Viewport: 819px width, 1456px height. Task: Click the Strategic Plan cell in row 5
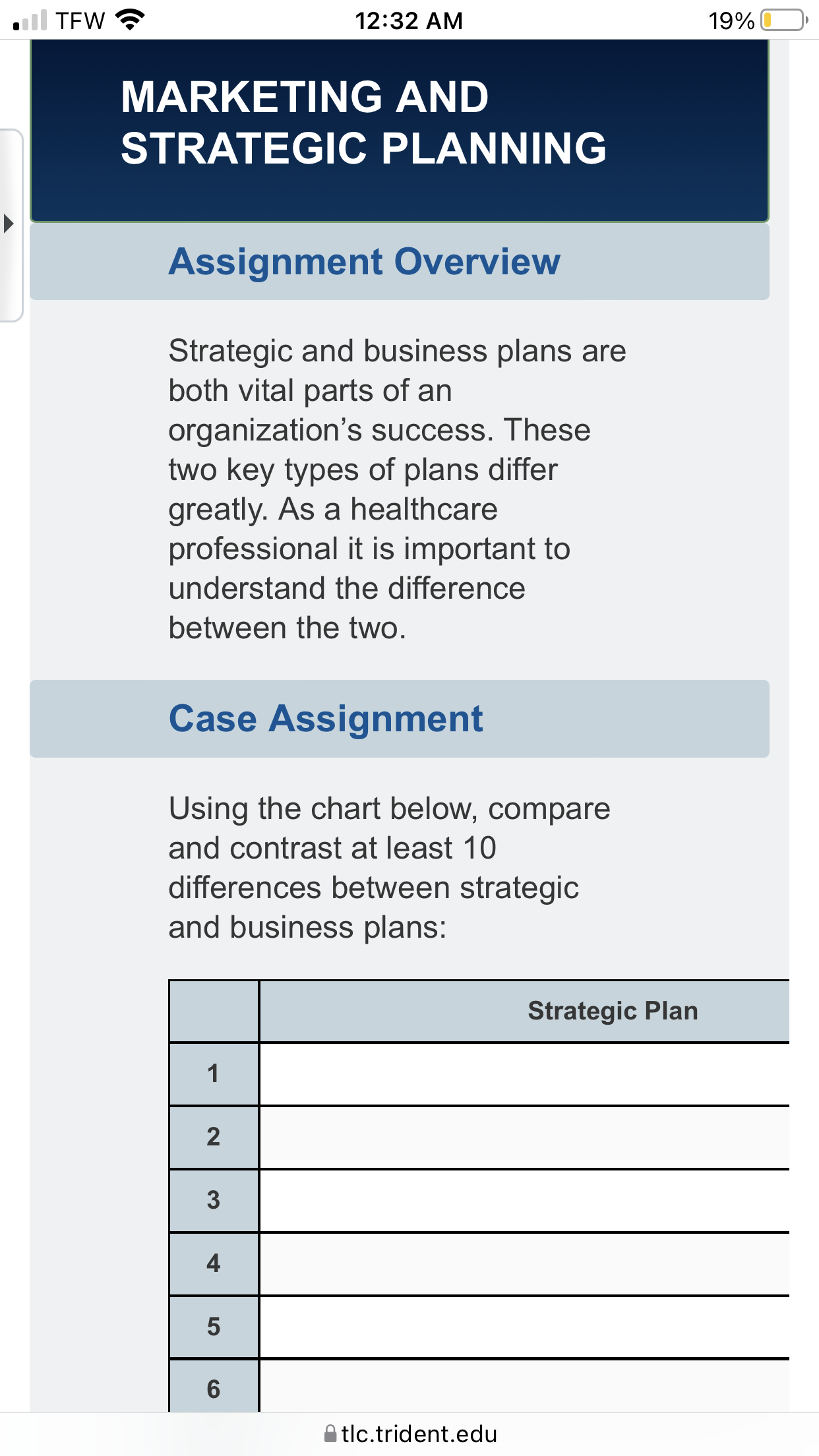525,1327
